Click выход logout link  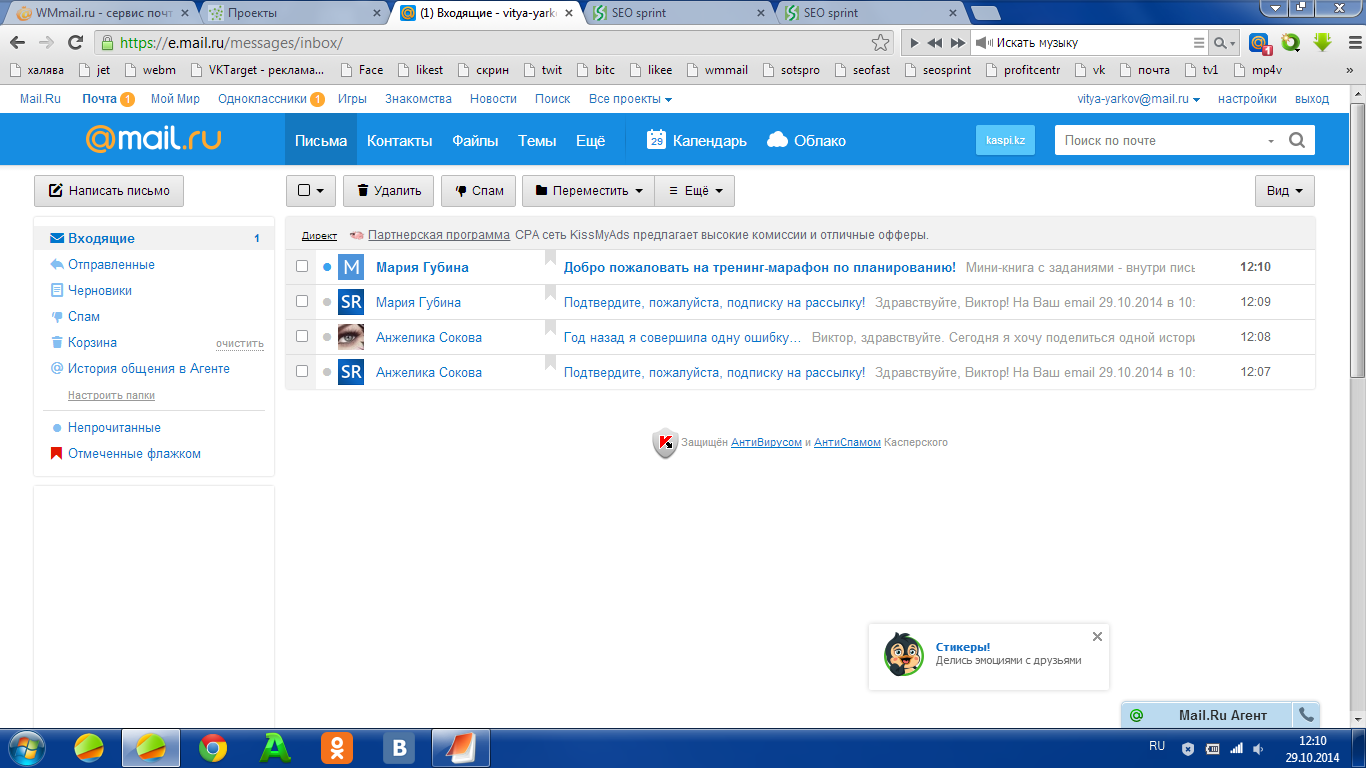[x=1312, y=99]
